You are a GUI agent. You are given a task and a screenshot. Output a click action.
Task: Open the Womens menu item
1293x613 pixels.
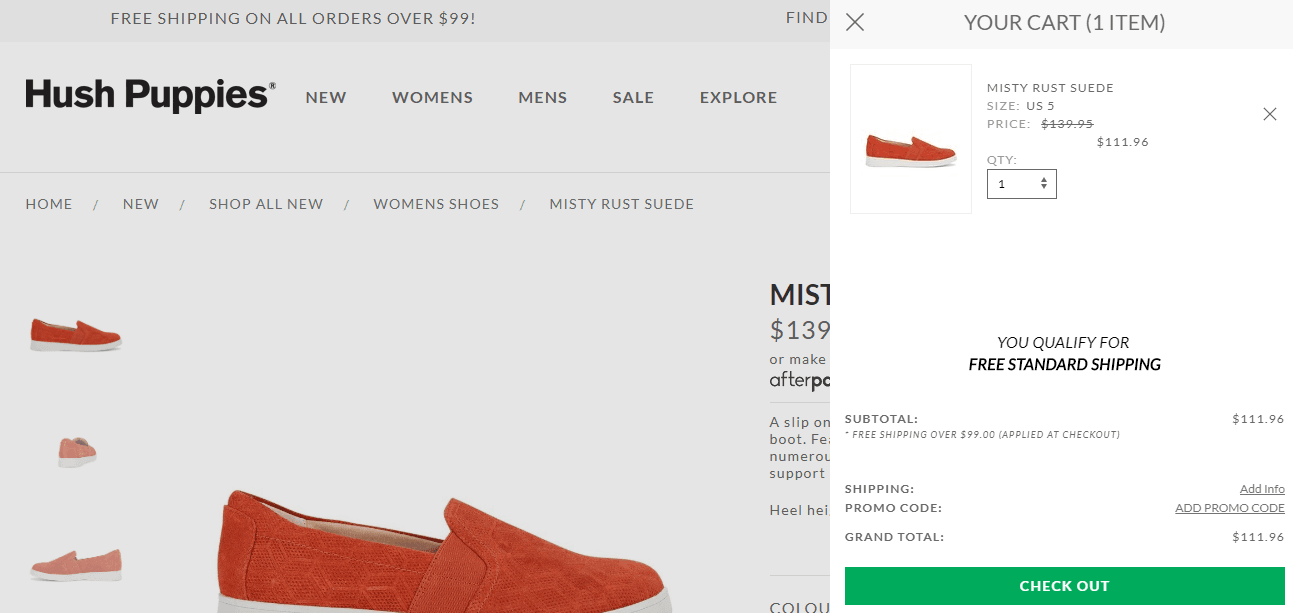432,97
